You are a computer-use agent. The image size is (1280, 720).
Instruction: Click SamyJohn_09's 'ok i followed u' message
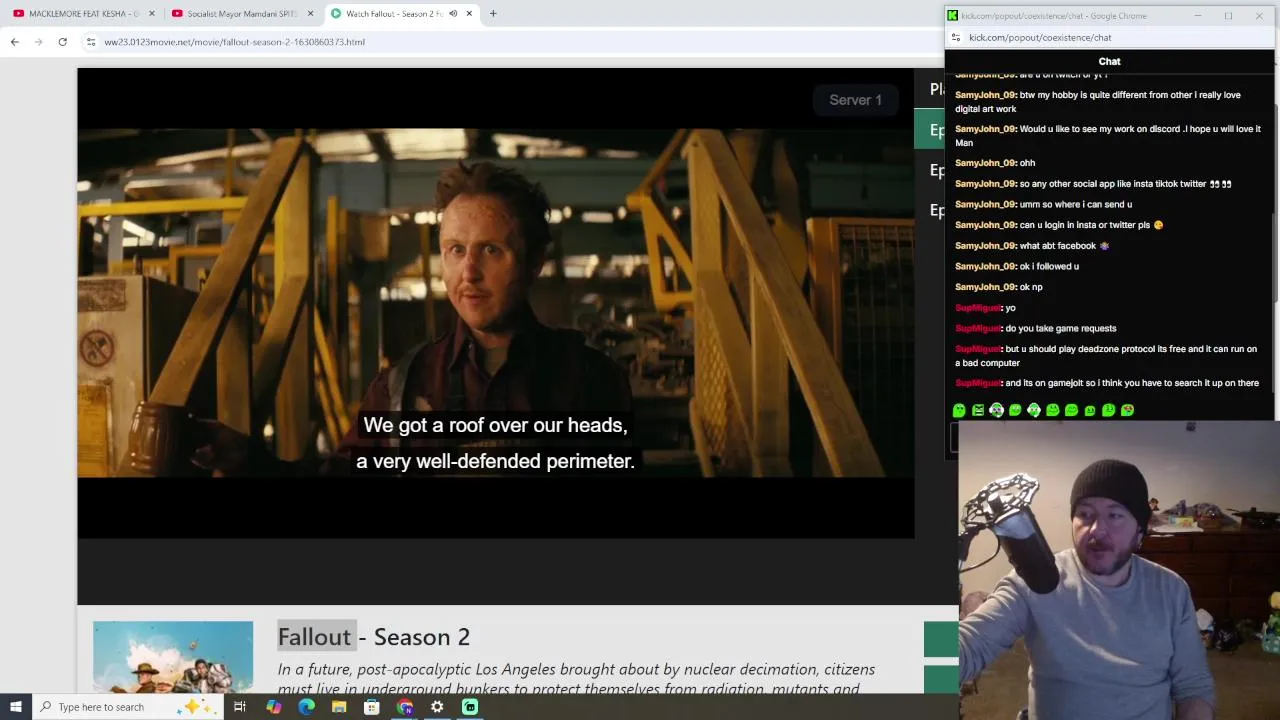point(1017,266)
